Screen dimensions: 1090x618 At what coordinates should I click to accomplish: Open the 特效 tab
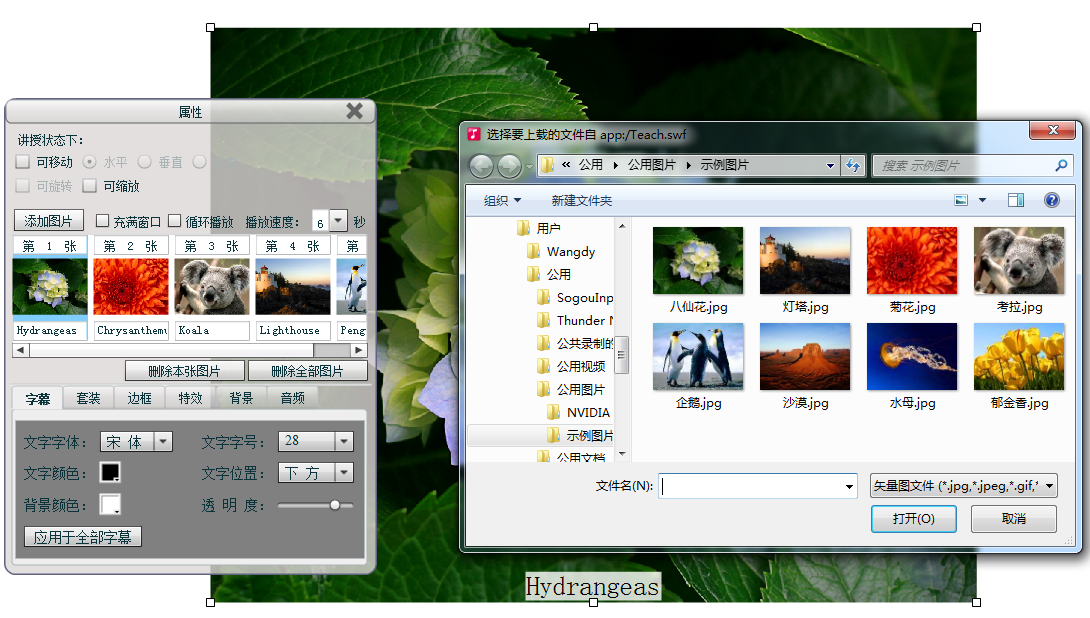(x=190, y=398)
